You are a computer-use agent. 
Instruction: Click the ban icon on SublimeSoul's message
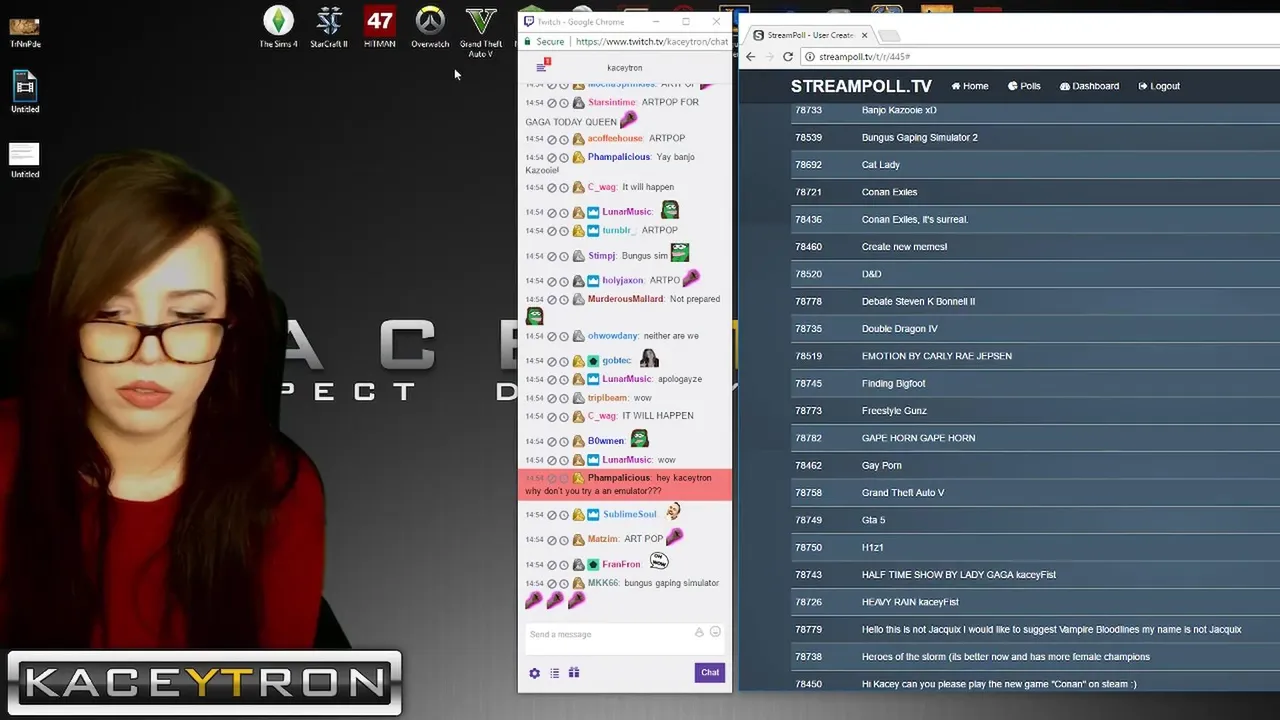(552, 515)
